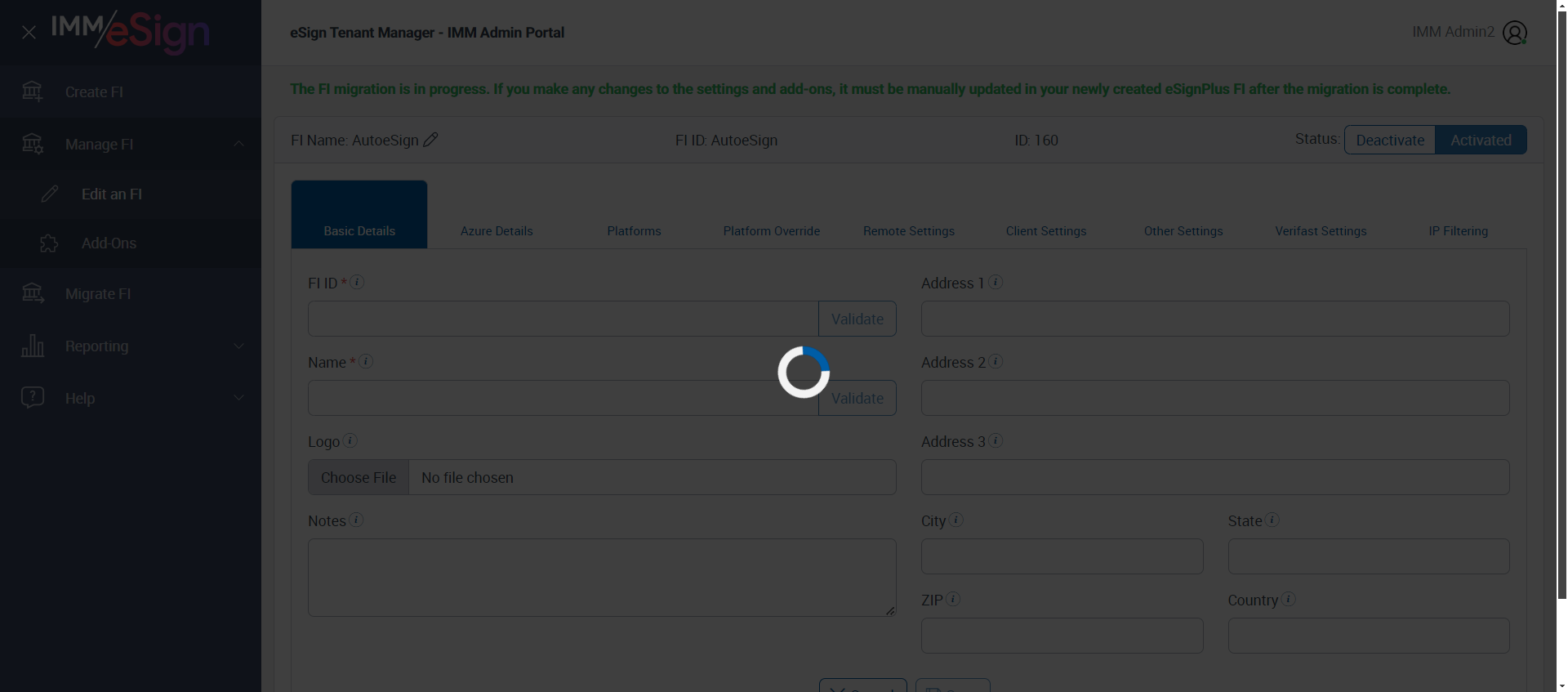Open the user profile avatar icon
This screenshot has width=1568, height=692.
(1515, 33)
